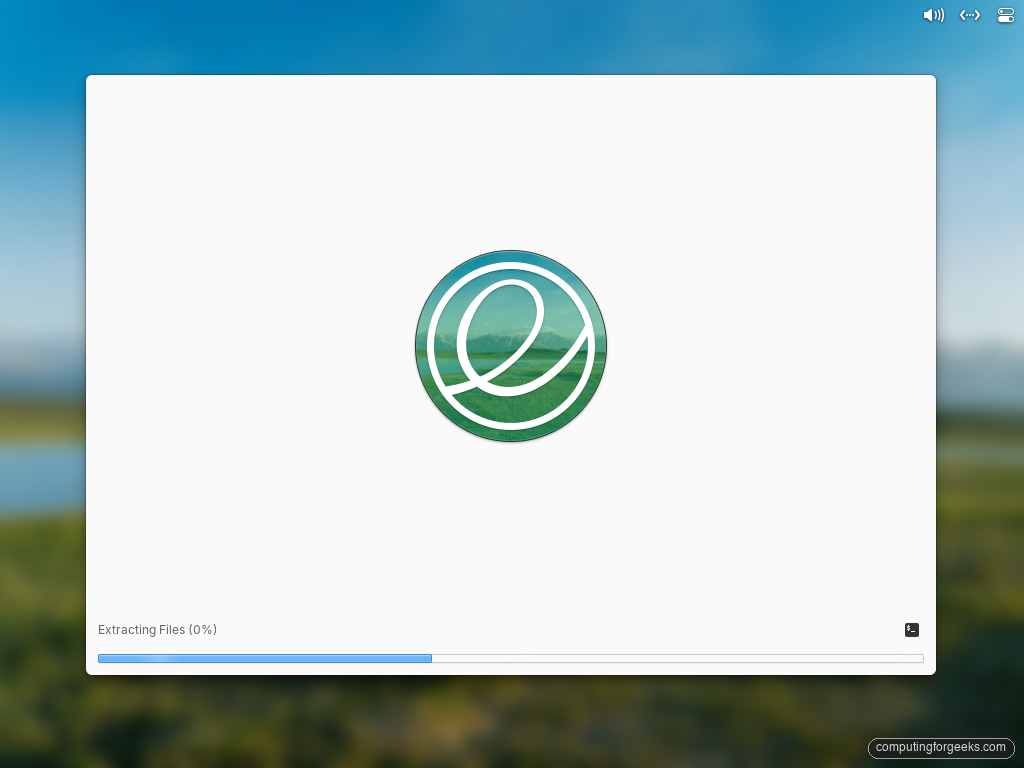Viewport: 1024px width, 768px height.
Task: Click the "Extracting Files (0%)" status text
Action: coord(157,630)
